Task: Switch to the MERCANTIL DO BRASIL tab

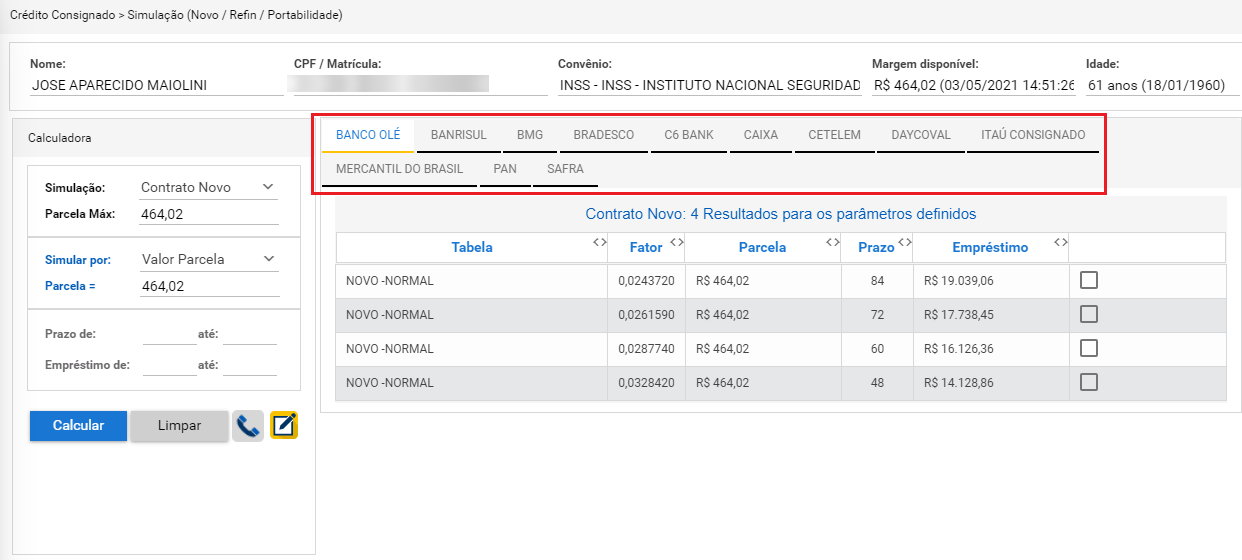Action: click(x=400, y=169)
